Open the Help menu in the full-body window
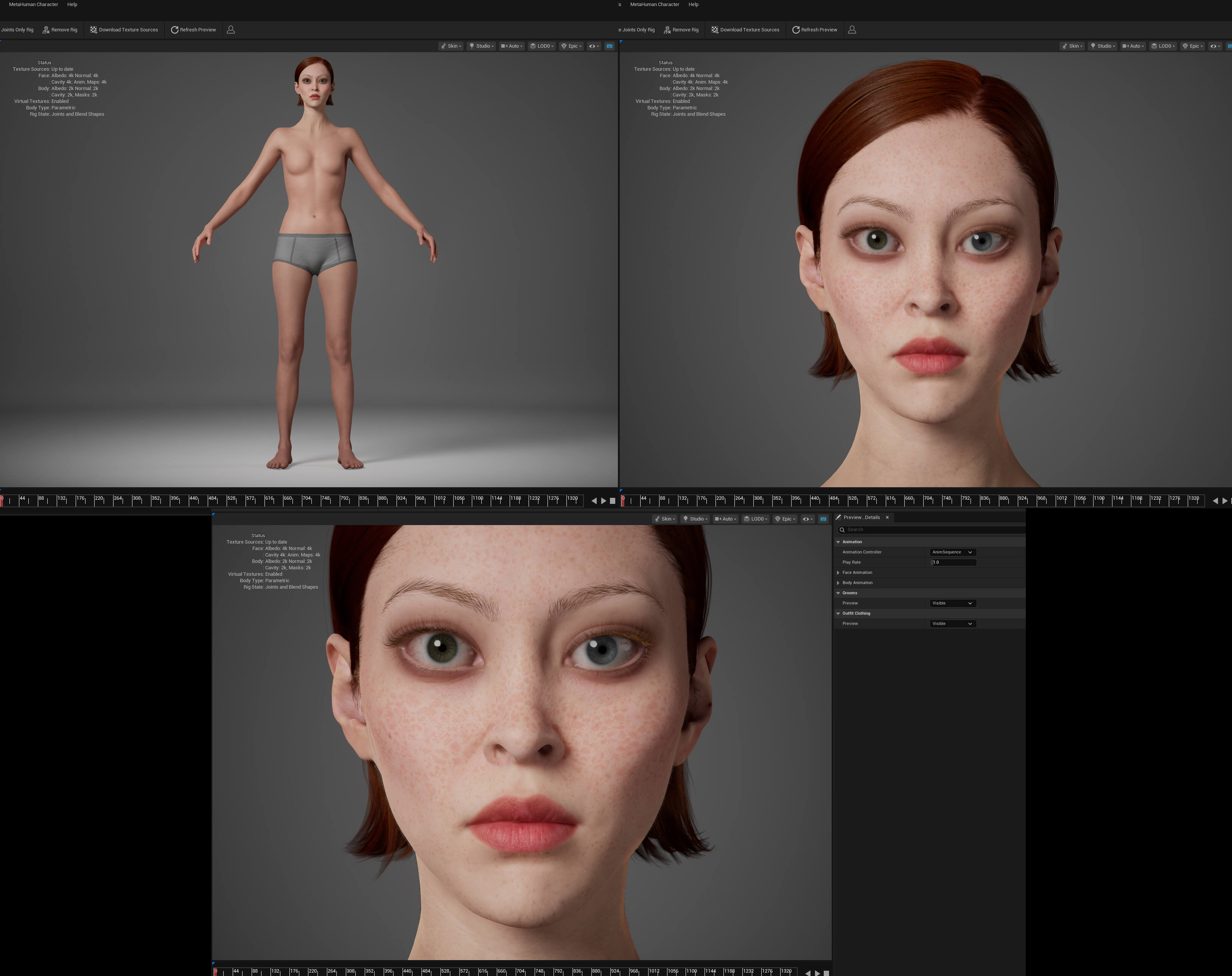 pos(72,5)
